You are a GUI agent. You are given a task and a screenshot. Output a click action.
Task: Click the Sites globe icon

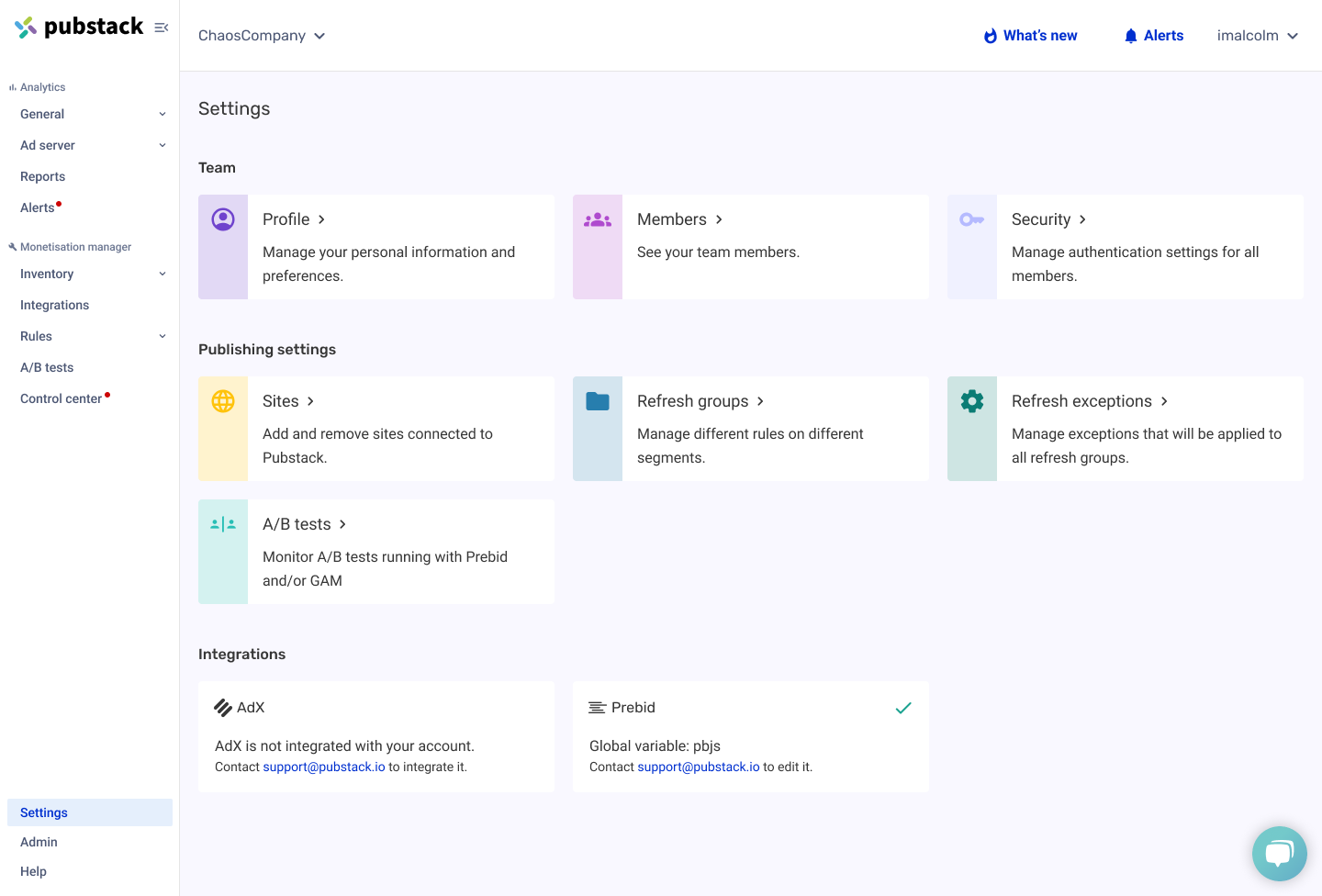pos(223,401)
